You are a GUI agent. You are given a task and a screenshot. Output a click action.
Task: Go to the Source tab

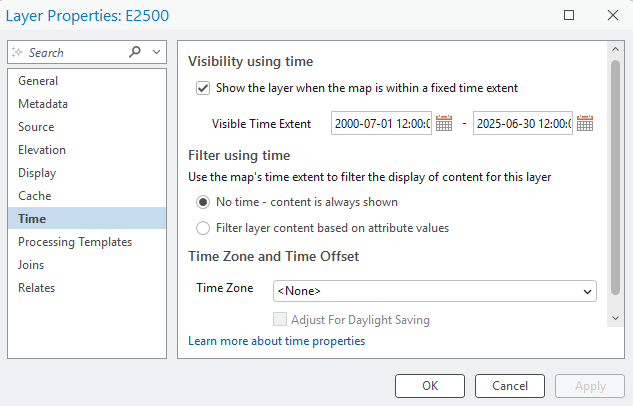point(36,127)
